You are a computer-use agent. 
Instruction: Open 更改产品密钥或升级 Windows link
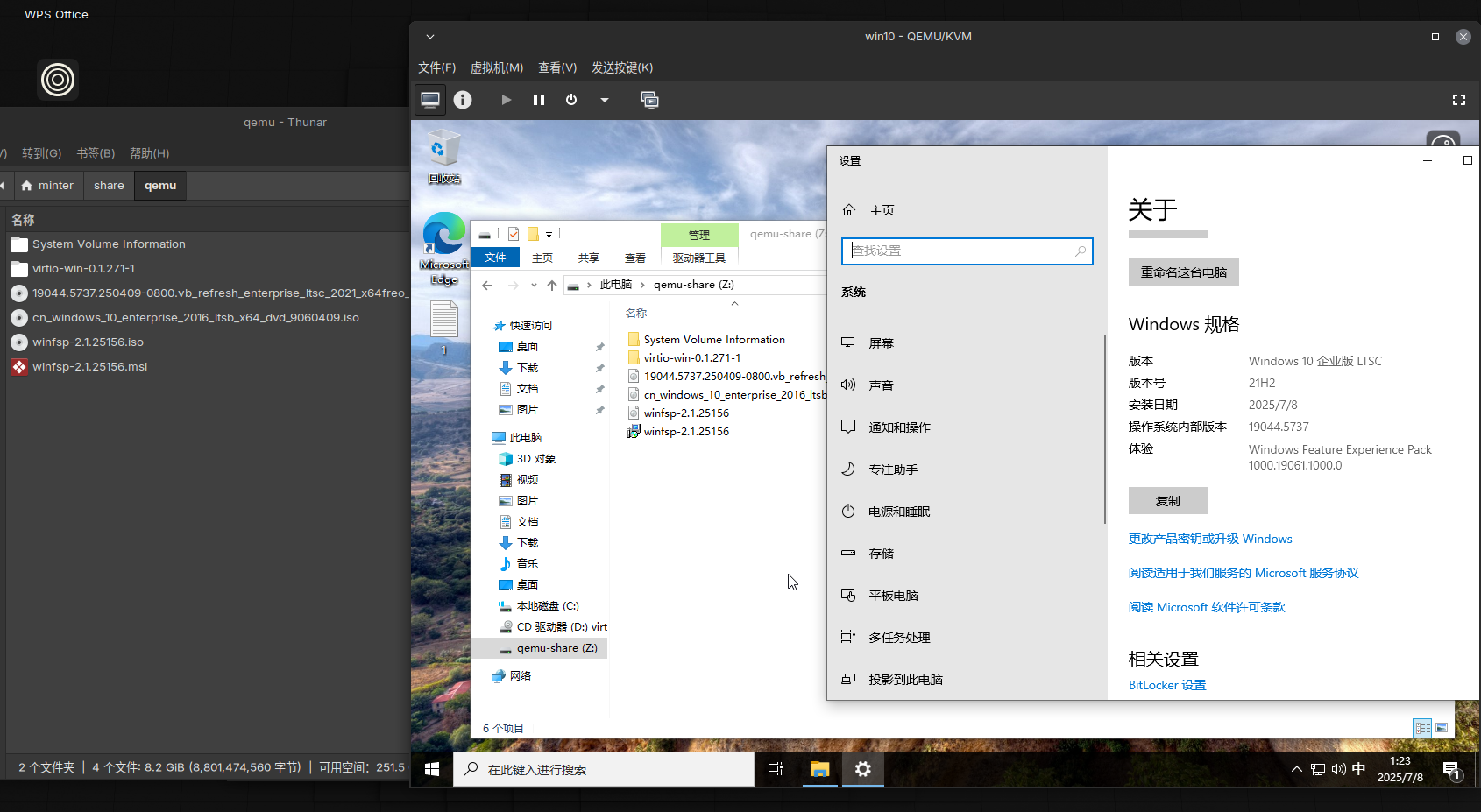click(x=1210, y=539)
